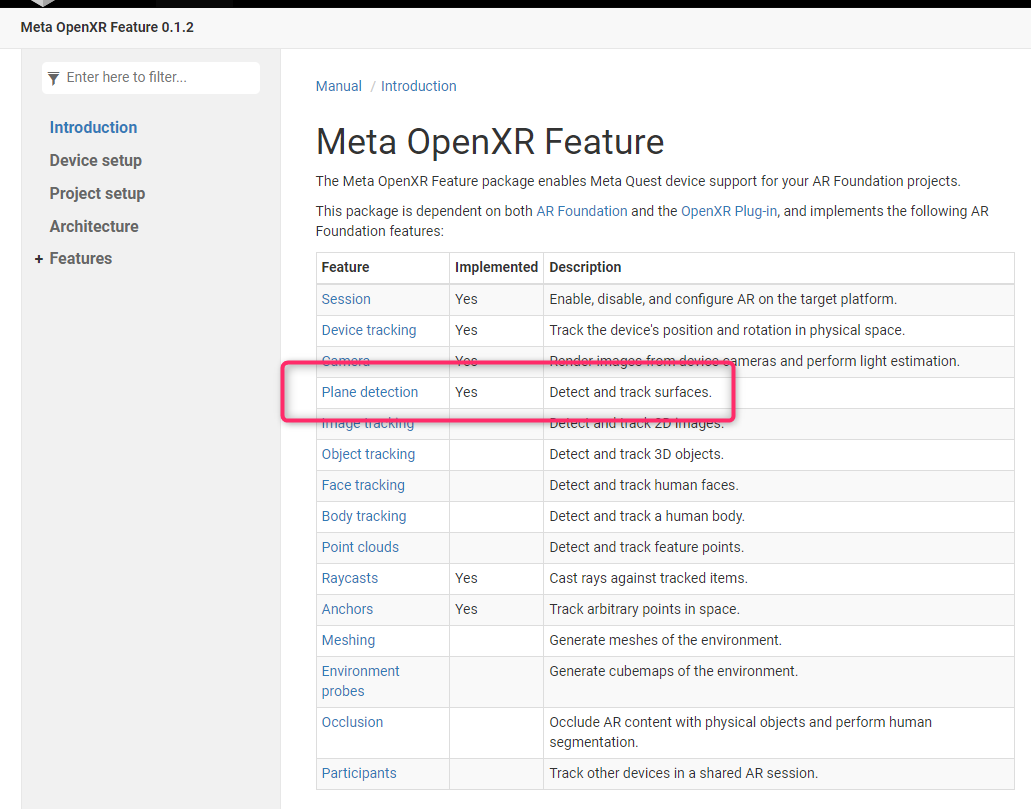Viewport: 1031px width, 809px height.
Task: Open the Point clouds link
Action: coord(360,547)
